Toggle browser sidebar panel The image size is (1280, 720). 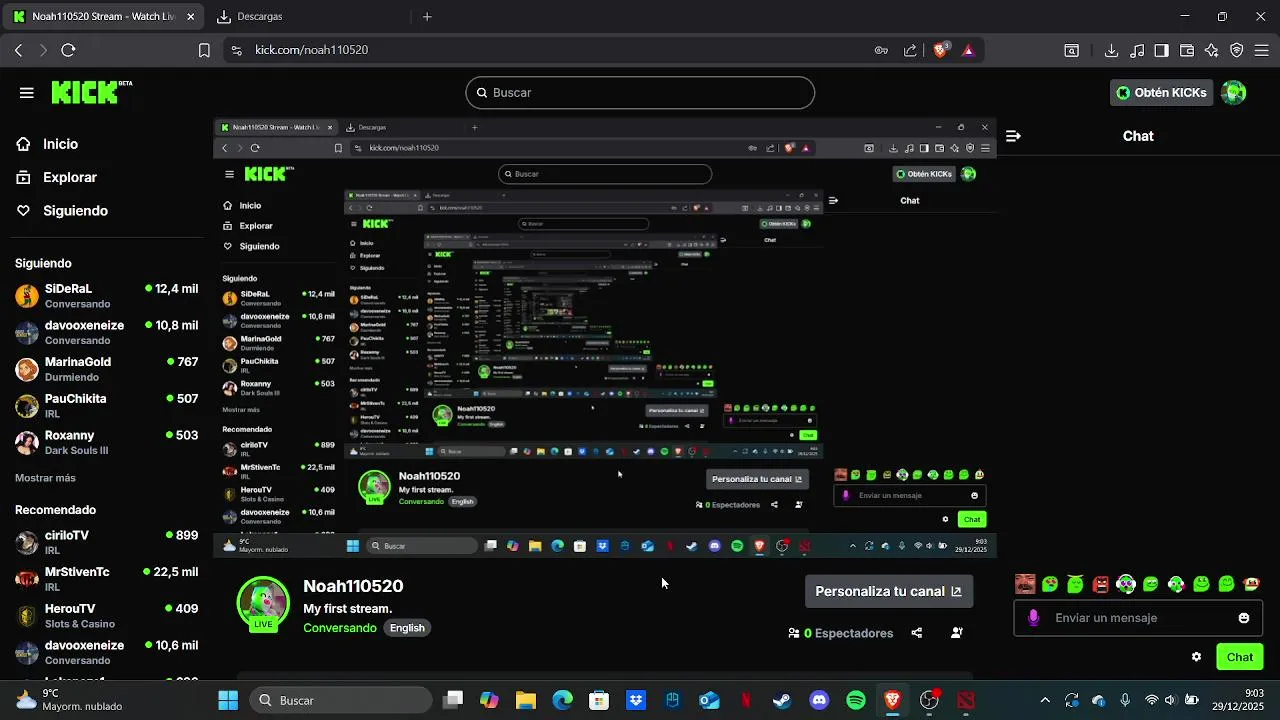point(1161,50)
